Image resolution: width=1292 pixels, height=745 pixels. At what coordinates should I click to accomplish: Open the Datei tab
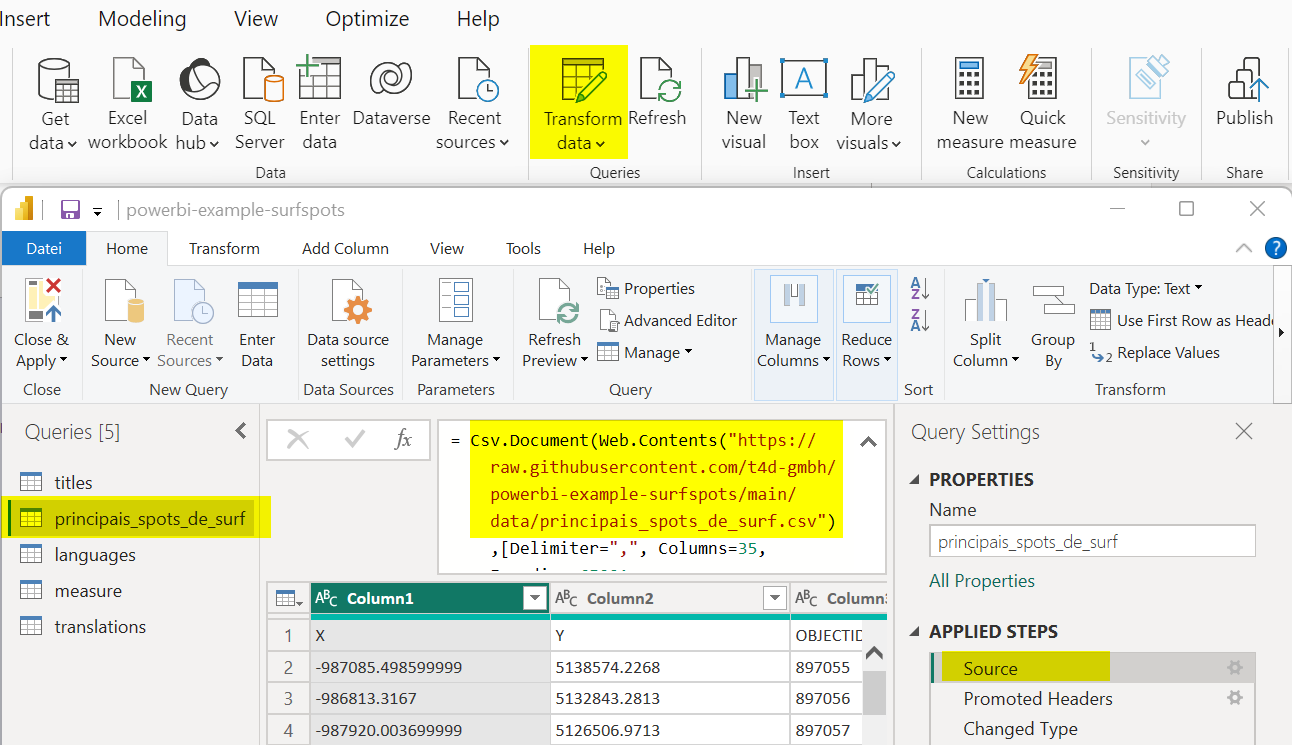point(44,248)
